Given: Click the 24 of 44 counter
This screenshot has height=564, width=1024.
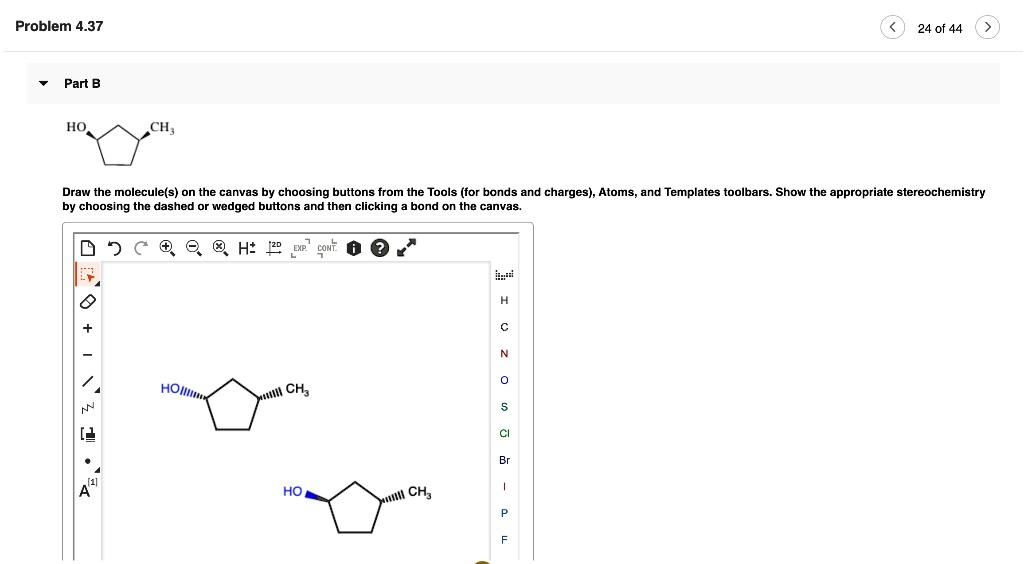Looking at the screenshot, I should point(940,28).
